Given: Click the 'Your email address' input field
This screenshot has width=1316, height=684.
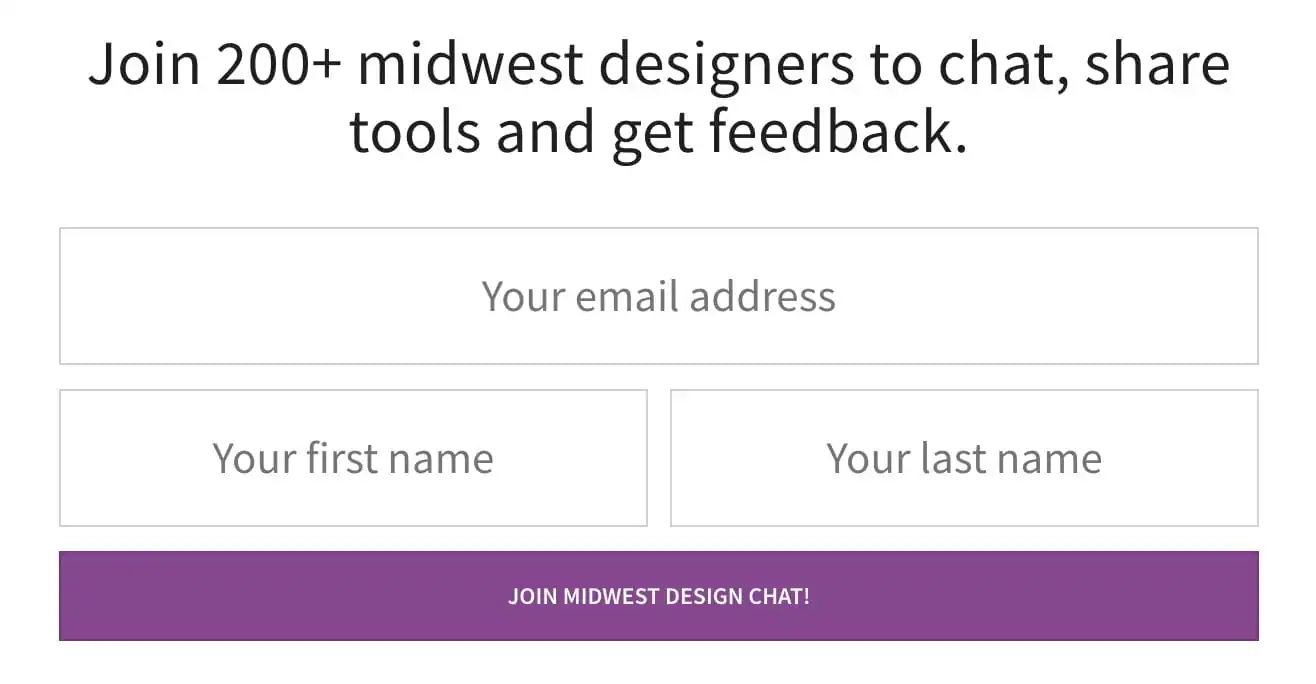Looking at the screenshot, I should tap(658, 296).
